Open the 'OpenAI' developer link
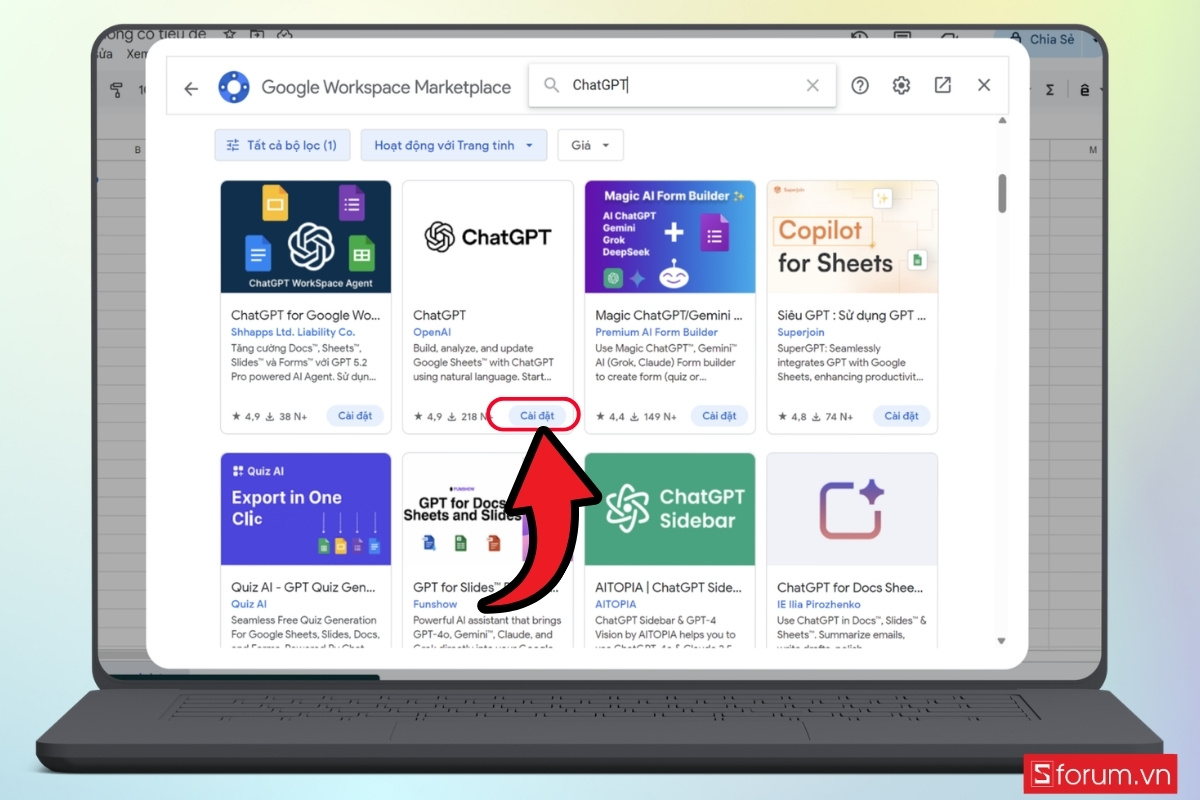The height and width of the screenshot is (800, 1200). (432, 332)
